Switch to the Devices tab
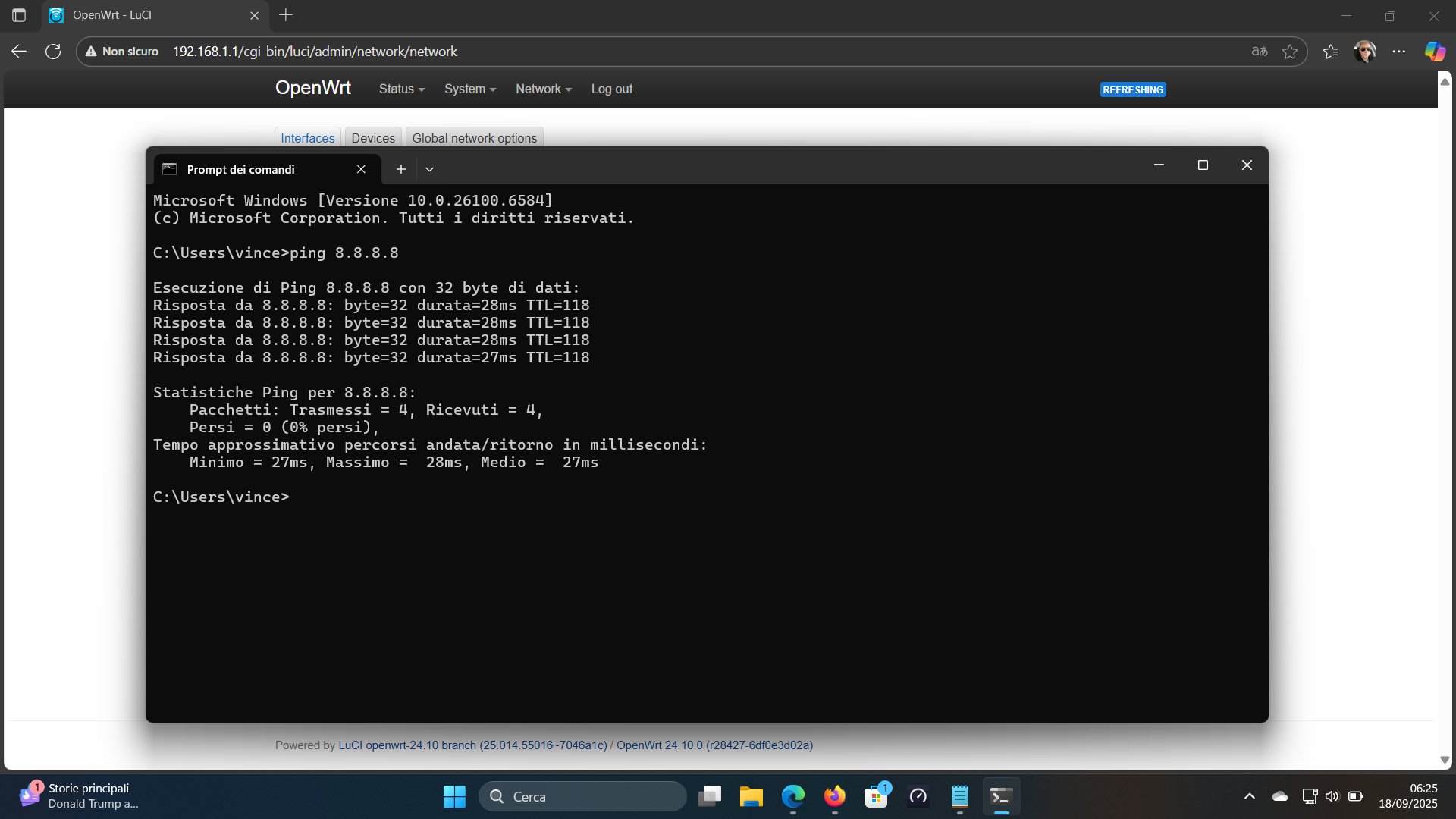Image resolution: width=1456 pixels, height=819 pixels. point(373,138)
